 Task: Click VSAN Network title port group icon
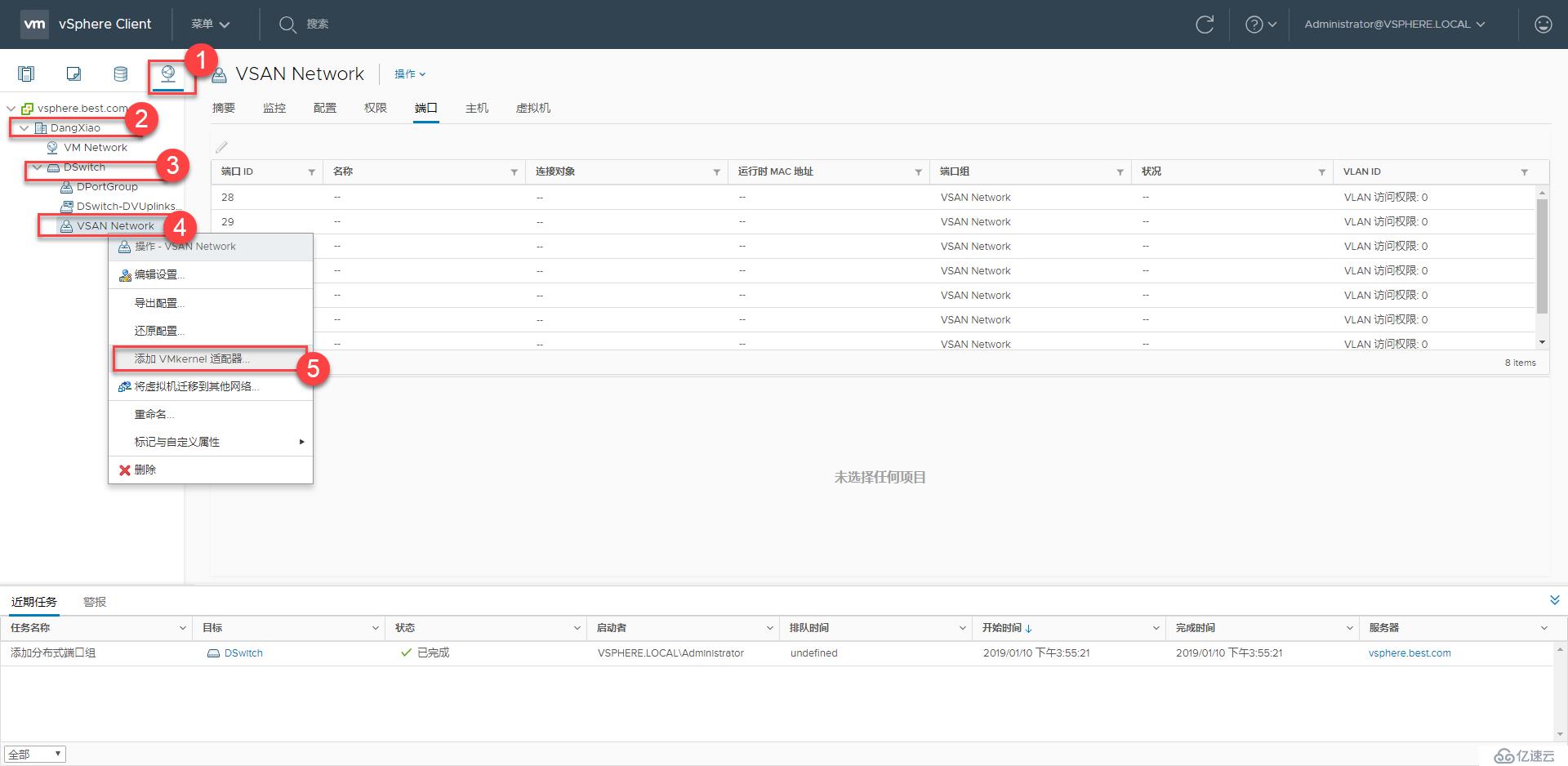click(219, 75)
